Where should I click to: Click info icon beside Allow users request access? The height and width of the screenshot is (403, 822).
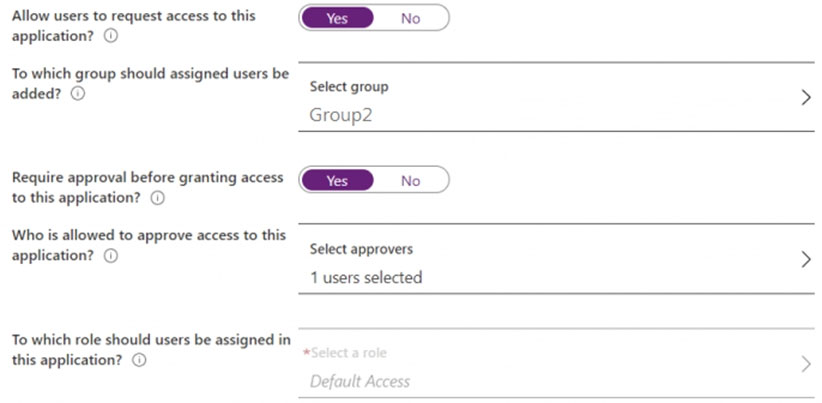pos(111,35)
